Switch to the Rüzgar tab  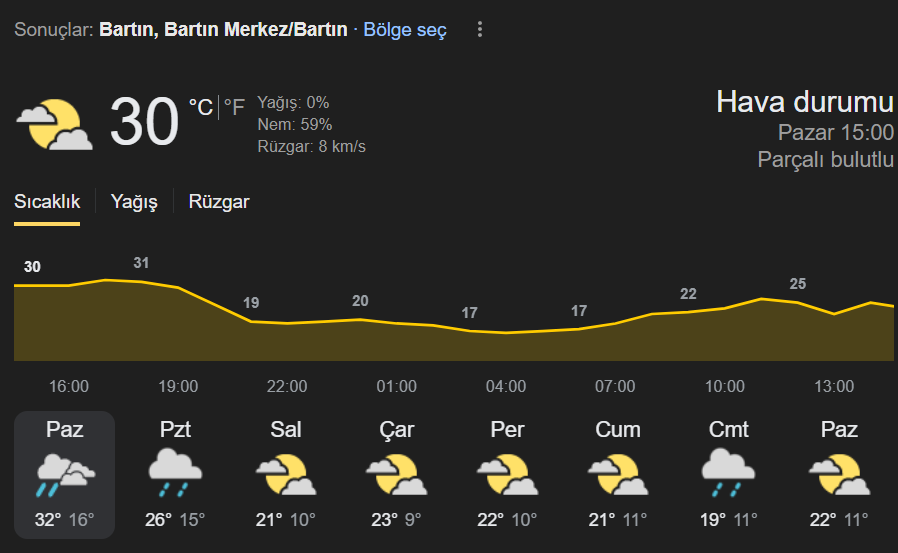219,202
